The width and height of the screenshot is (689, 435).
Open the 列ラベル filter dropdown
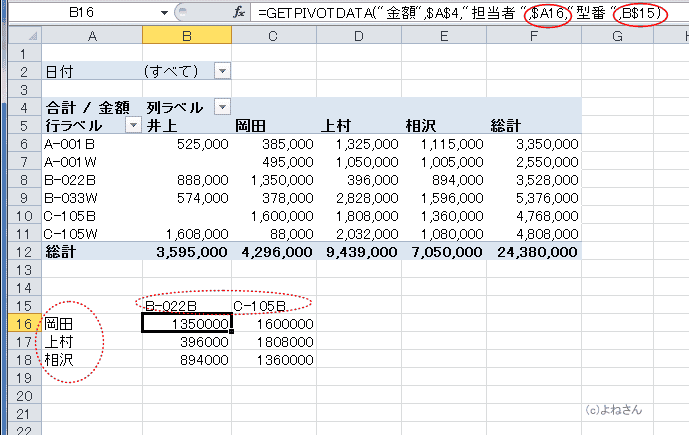click(222, 107)
